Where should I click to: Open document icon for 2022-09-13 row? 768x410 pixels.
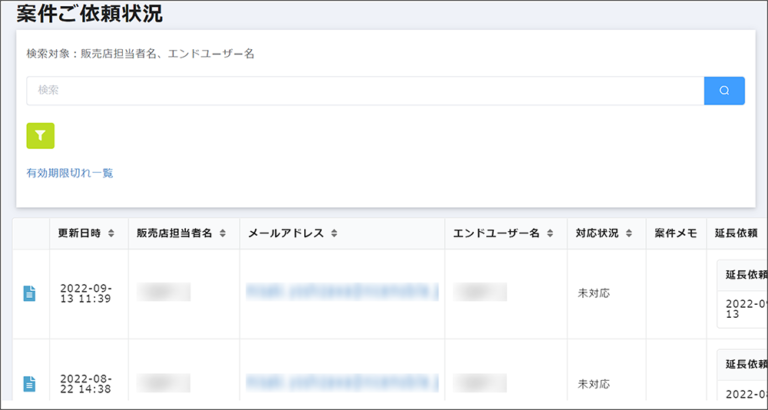(x=29, y=293)
